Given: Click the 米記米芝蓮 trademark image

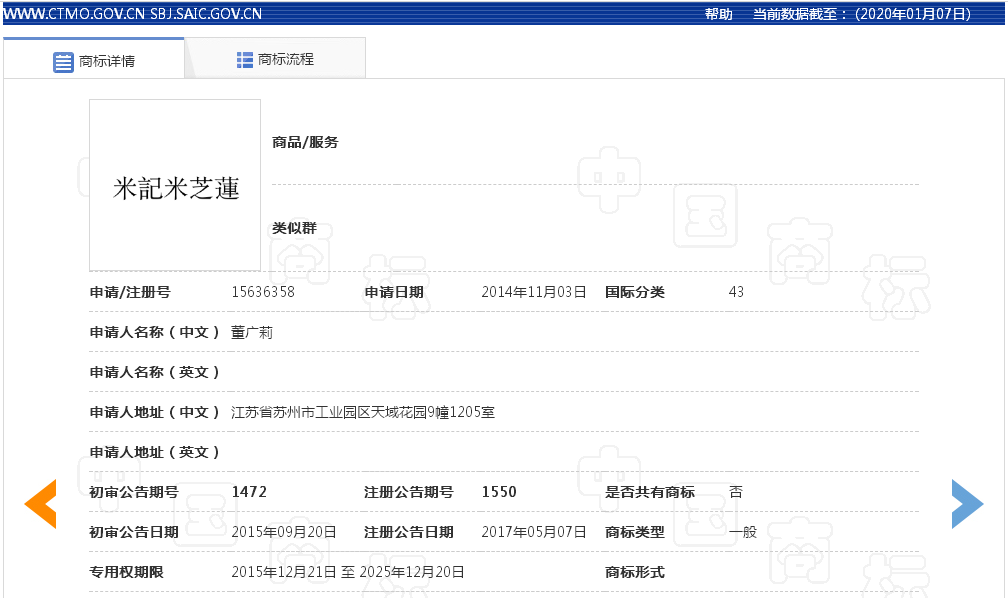Looking at the screenshot, I should pyautogui.click(x=175, y=185).
